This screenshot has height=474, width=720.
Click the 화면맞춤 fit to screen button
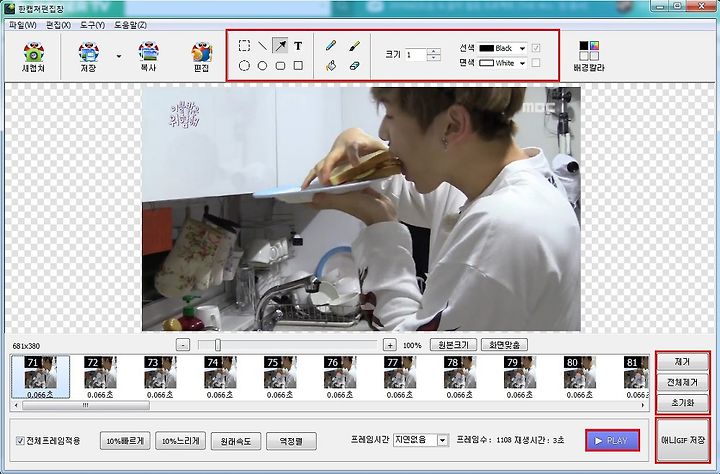tap(504, 344)
